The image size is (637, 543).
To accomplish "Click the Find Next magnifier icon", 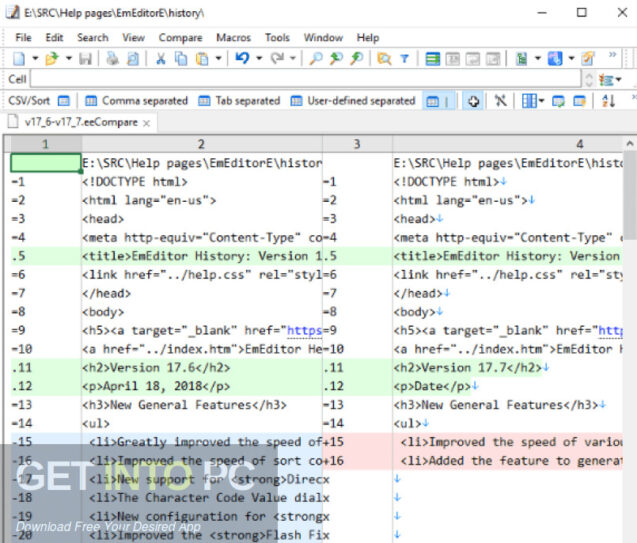I will (x=357, y=59).
